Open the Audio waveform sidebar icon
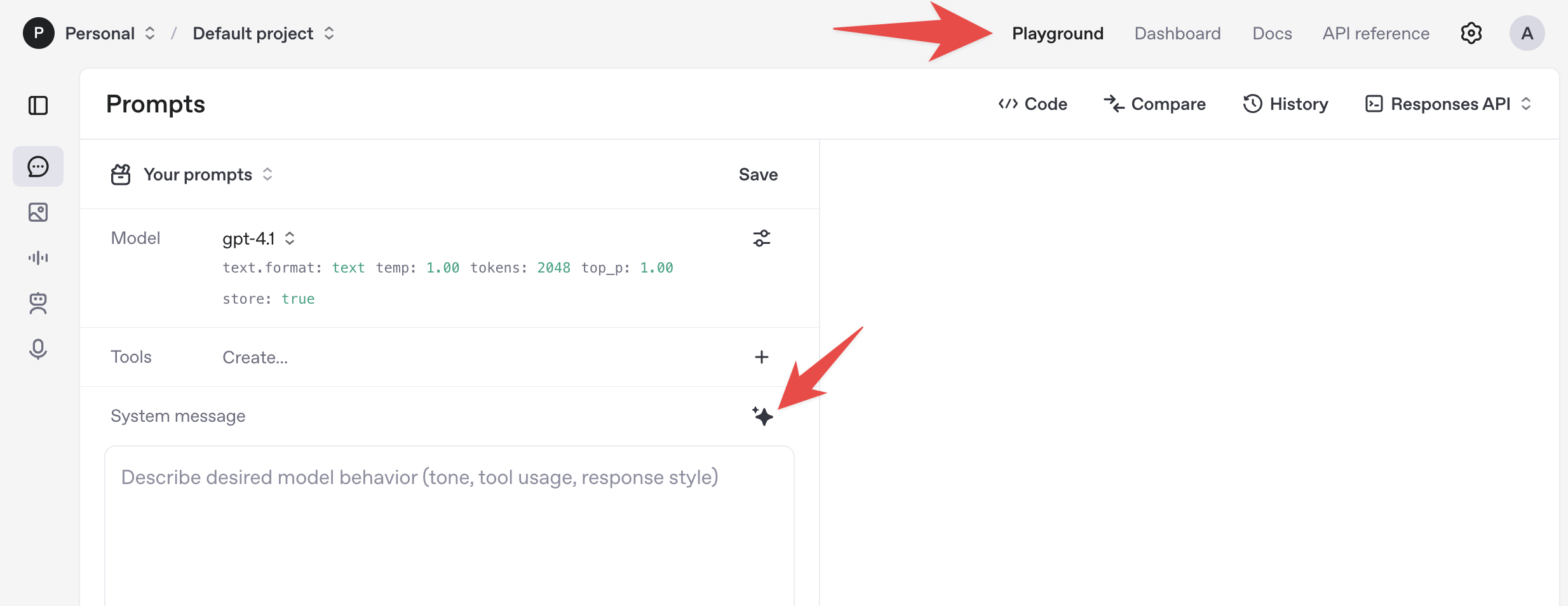Image resolution: width=1568 pixels, height=606 pixels. (x=38, y=257)
